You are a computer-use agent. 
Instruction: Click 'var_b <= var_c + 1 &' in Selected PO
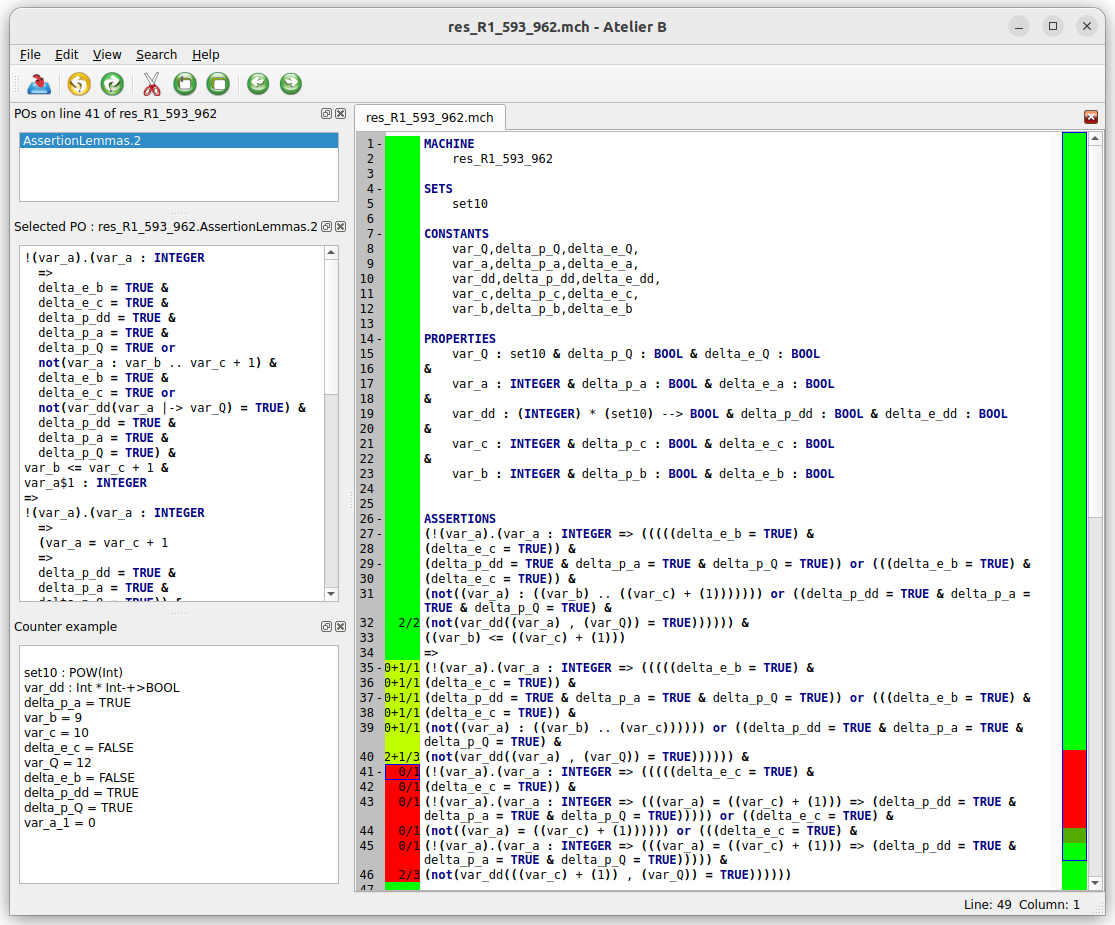(97, 468)
